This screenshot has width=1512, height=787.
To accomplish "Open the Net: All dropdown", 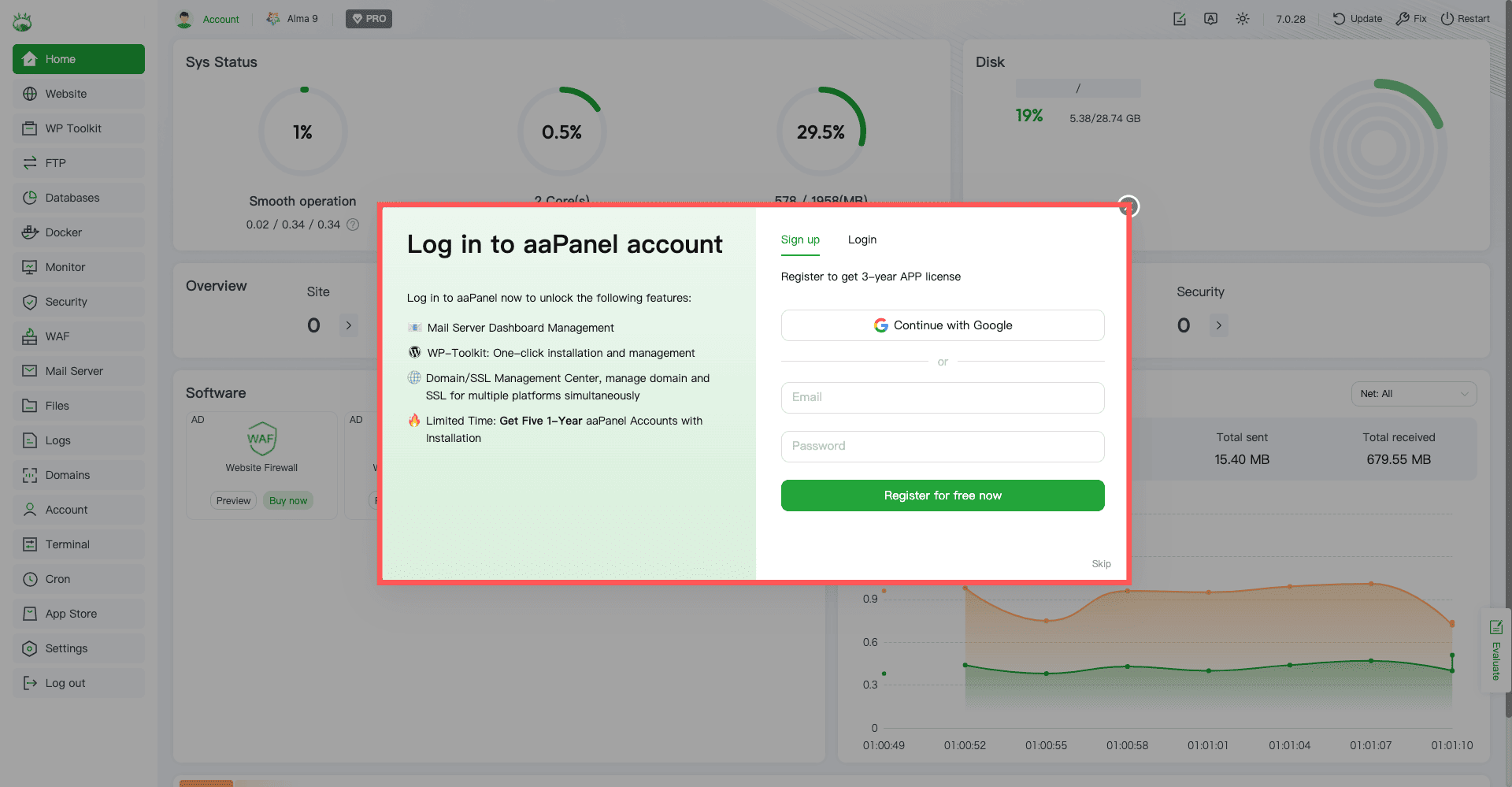I will pos(1414,394).
